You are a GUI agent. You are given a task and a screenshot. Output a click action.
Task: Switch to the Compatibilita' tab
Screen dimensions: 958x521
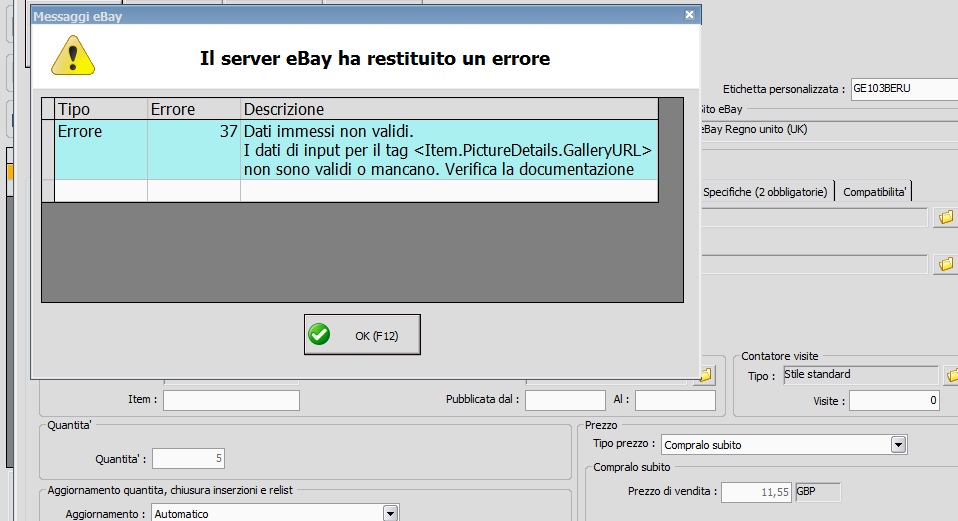coord(874,192)
